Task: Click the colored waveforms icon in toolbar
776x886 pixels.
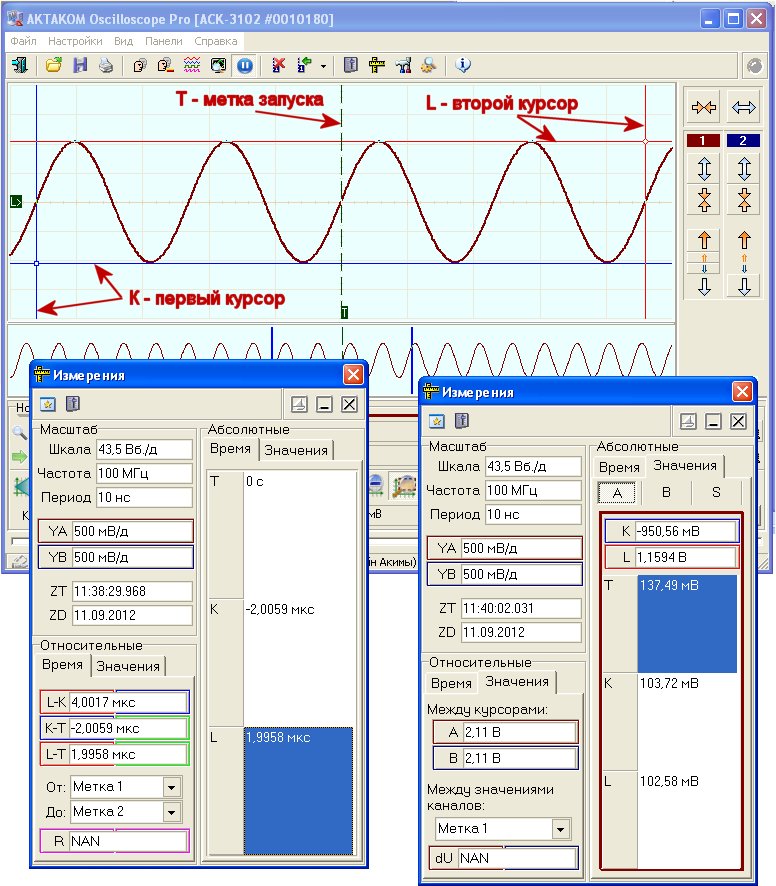Action: (x=192, y=65)
